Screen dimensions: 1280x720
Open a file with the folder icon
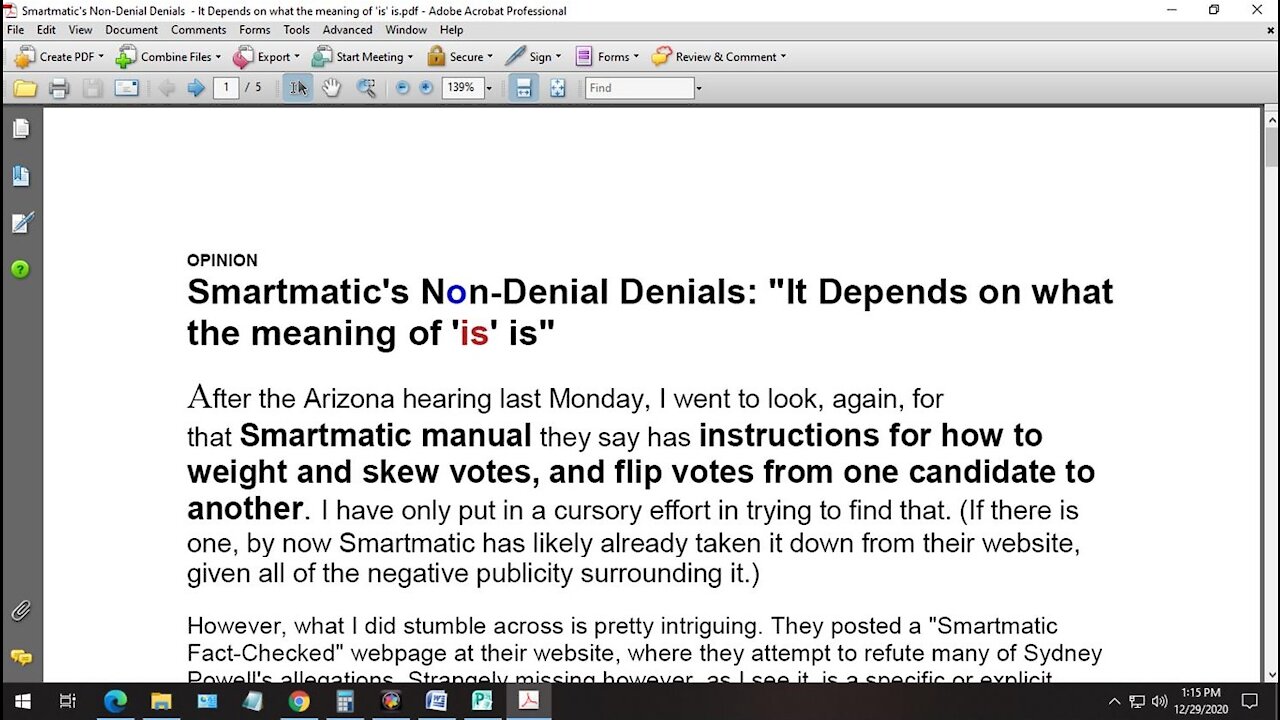click(x=25, y=88)
